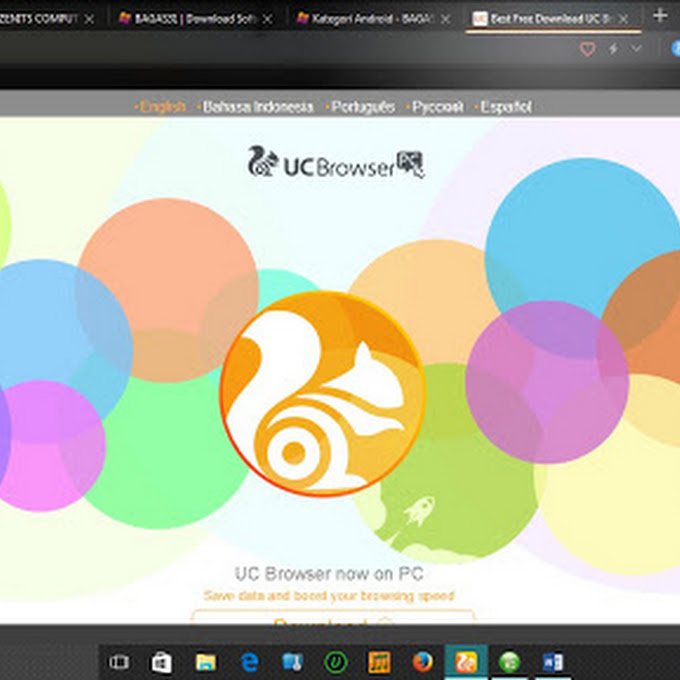Image resolution: width=680 pixels, height=680 pixels.
Task: Switch to the ZENITS COMPUT tab
Action: pos(46,19)
